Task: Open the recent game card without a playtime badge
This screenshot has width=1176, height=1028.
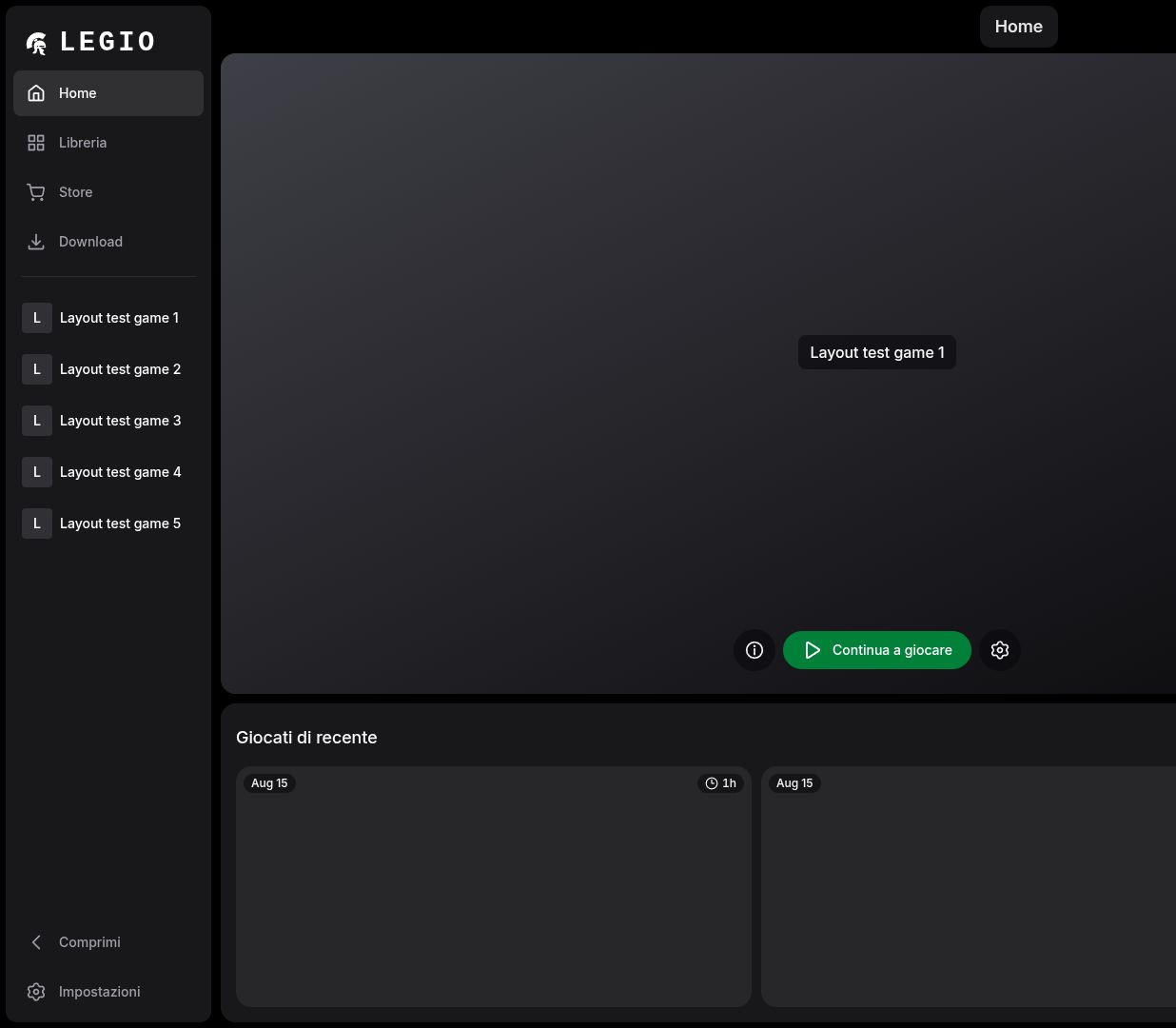Action: point(969,886)
